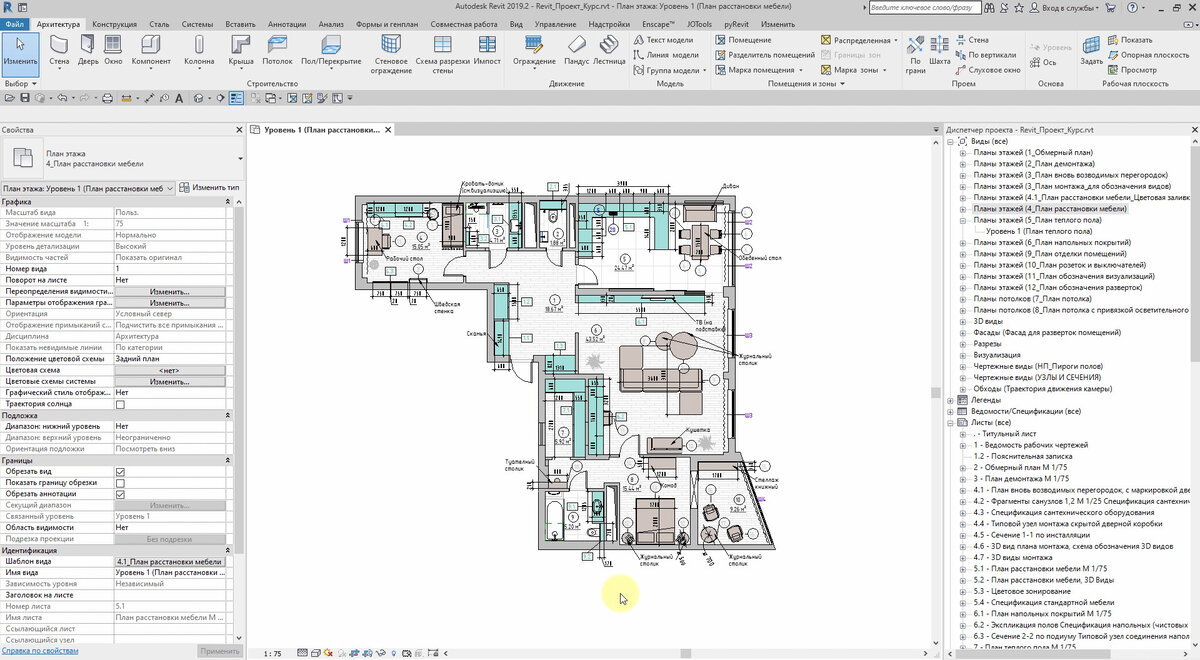The height and width of the screenshot is (660, 1200).
Task: Expand the Ведомости/Спецификации (все) node
Action: pyautogui.click(x=950, y=411)
